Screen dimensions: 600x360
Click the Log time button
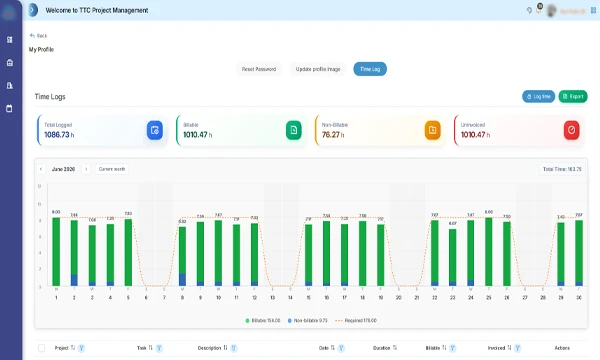pos(538,96)
